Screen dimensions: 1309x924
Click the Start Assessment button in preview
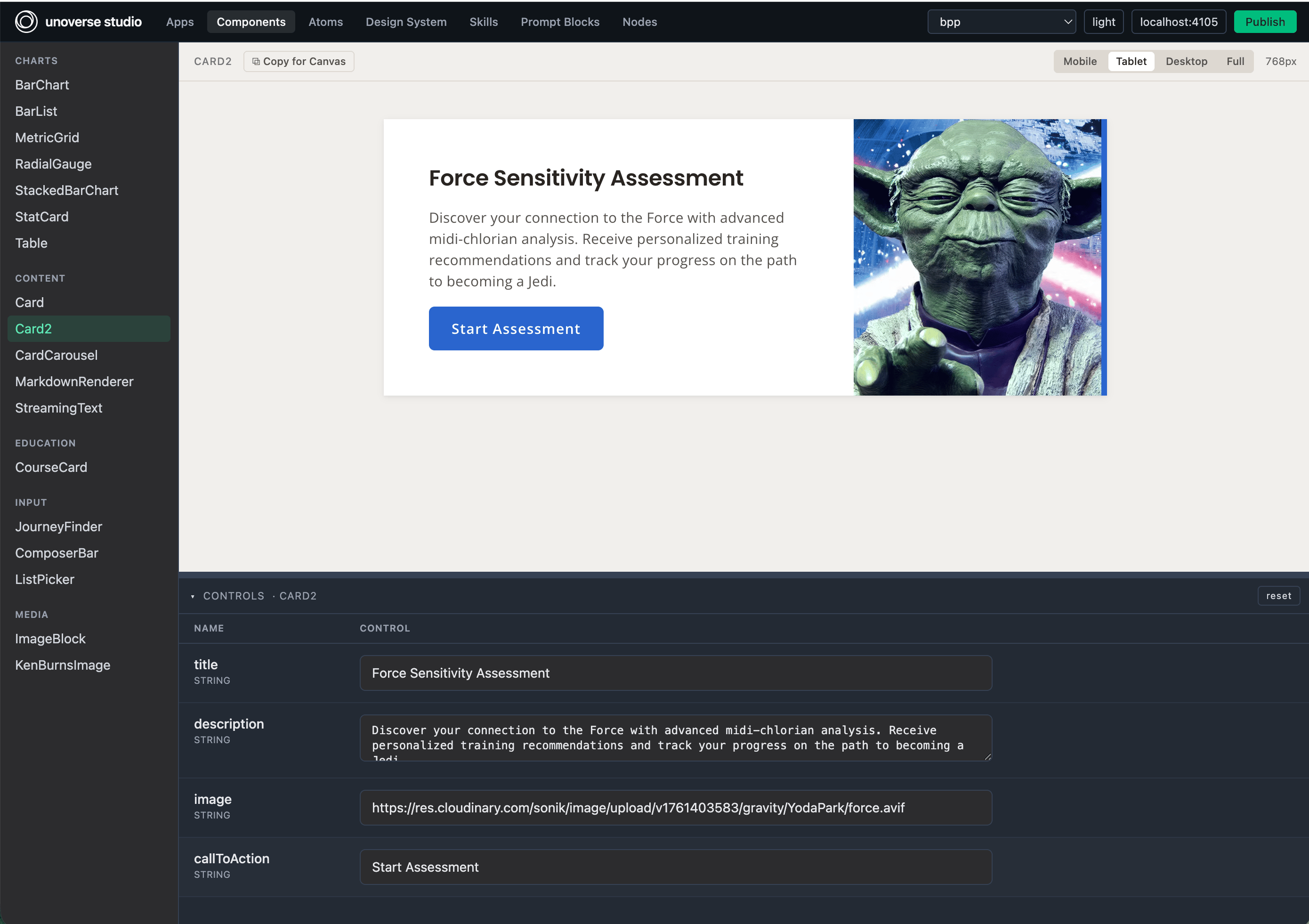click(516, 329)
